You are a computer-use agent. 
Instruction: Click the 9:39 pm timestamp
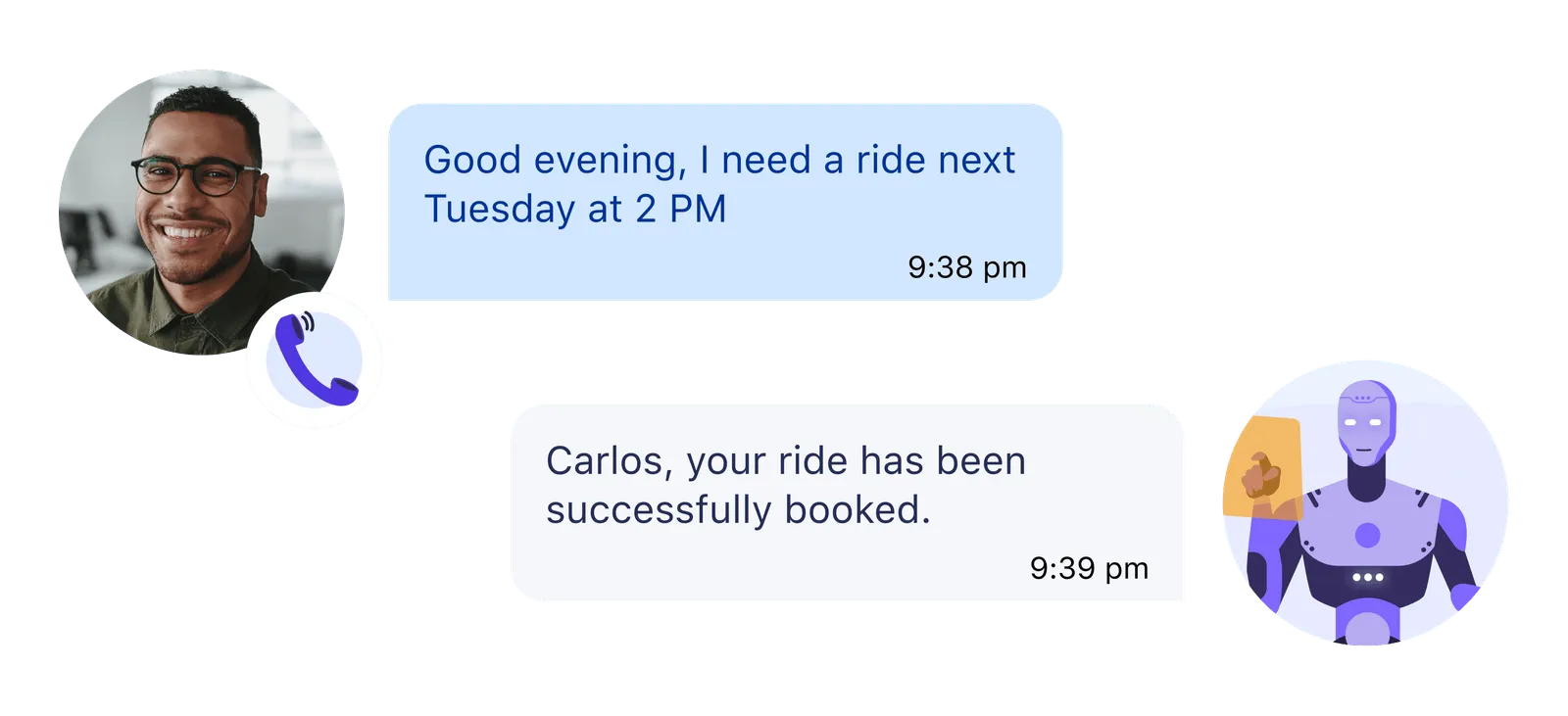pyautogui.click(x=1089, y=568)
